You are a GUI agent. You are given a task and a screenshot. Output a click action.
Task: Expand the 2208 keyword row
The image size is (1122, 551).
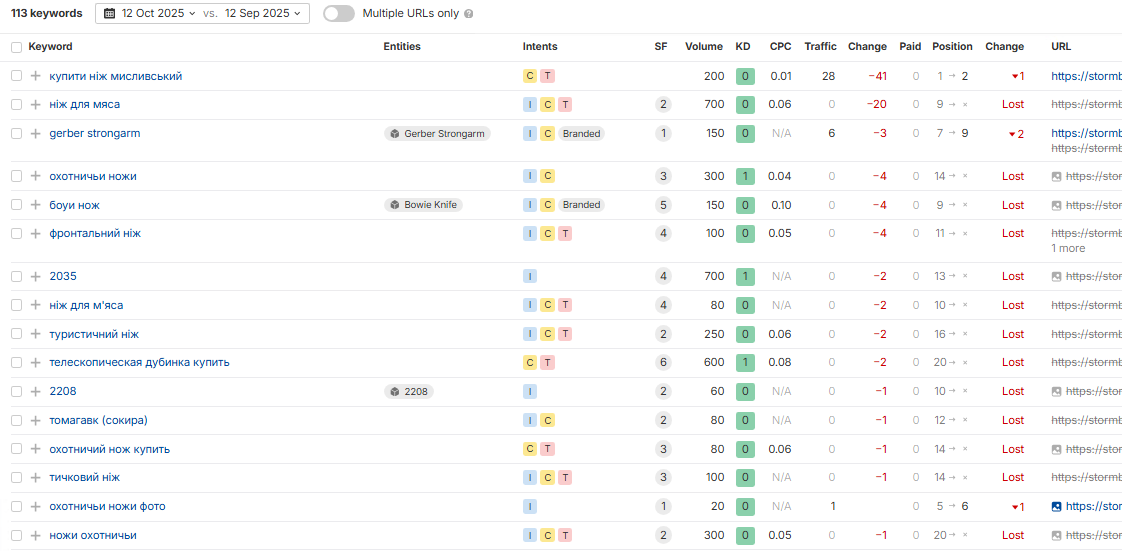(x=36, y=391)
